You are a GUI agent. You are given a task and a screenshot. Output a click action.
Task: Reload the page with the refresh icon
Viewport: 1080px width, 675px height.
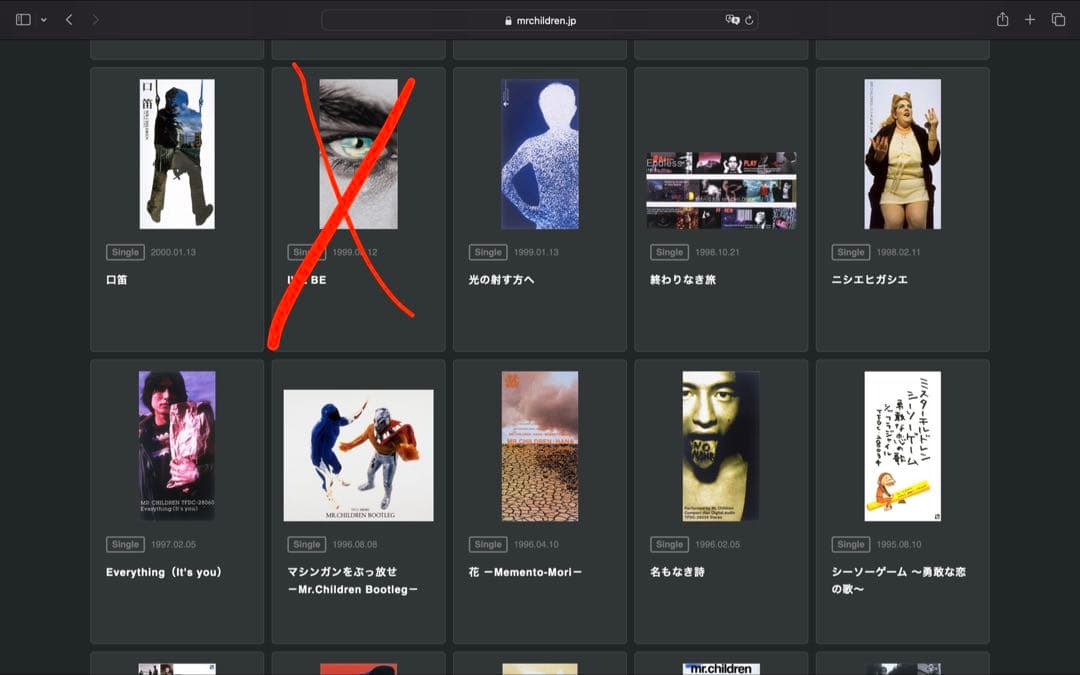[x=749, y=20]
